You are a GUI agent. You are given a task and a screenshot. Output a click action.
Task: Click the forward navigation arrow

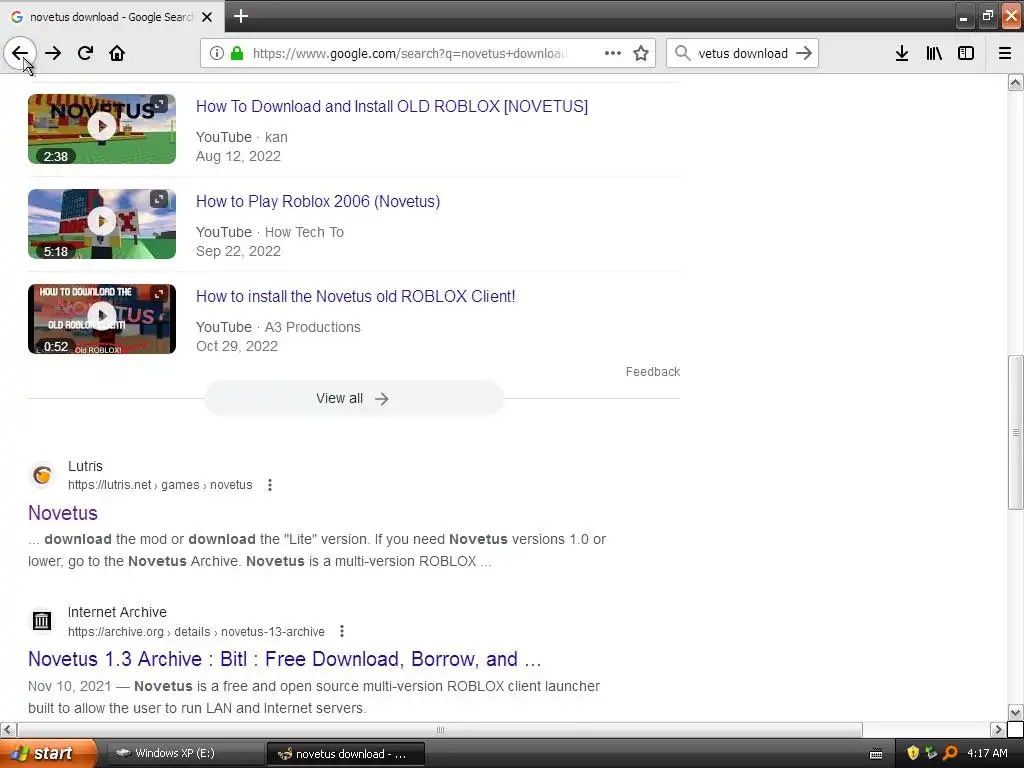tap(53, 53)
